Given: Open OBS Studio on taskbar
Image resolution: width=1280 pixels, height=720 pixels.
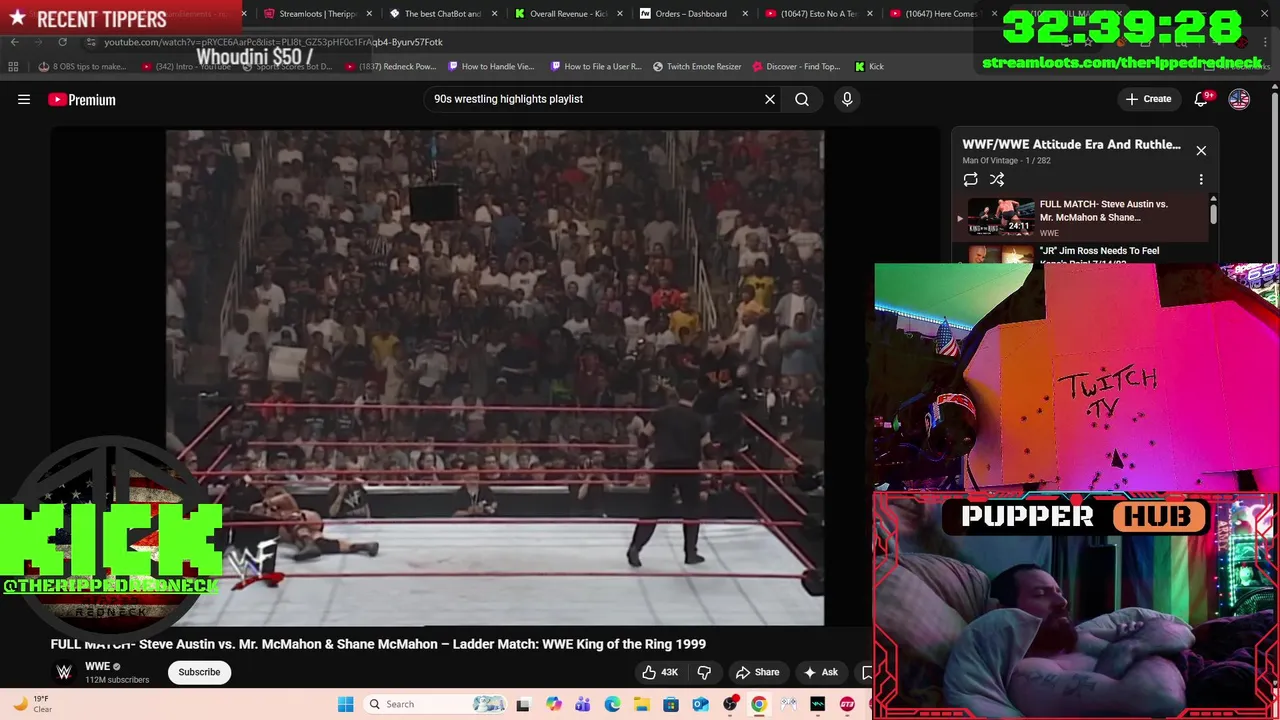Looking at the screenshot, I should (730, 704).
